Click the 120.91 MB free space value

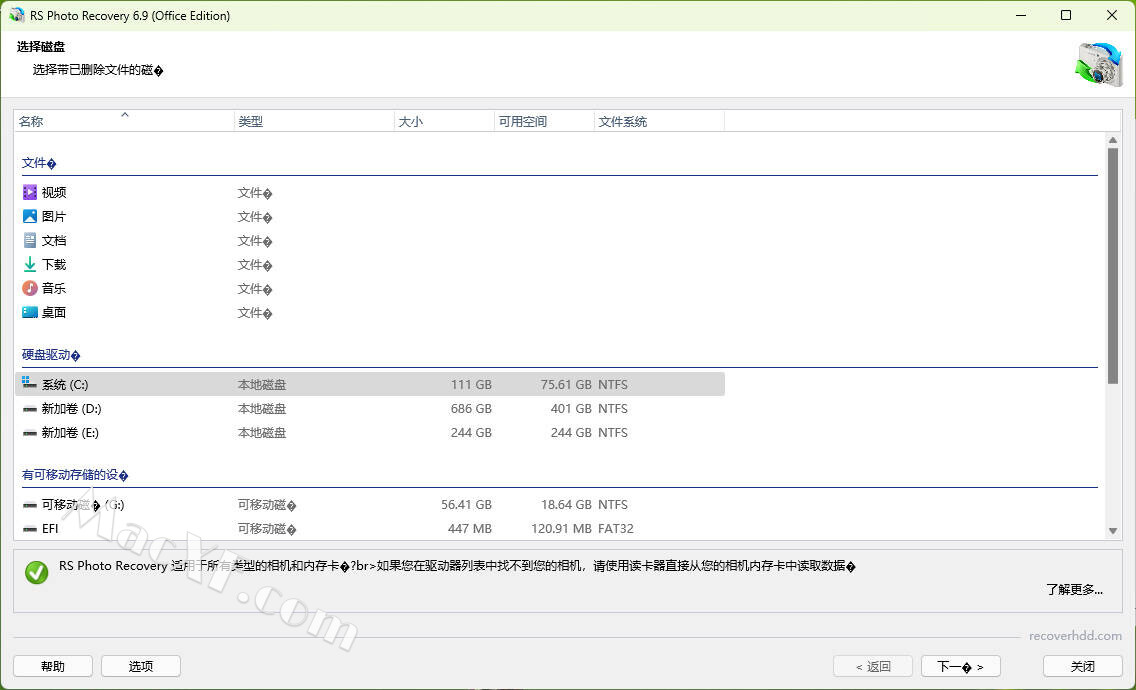coord(561,528)
